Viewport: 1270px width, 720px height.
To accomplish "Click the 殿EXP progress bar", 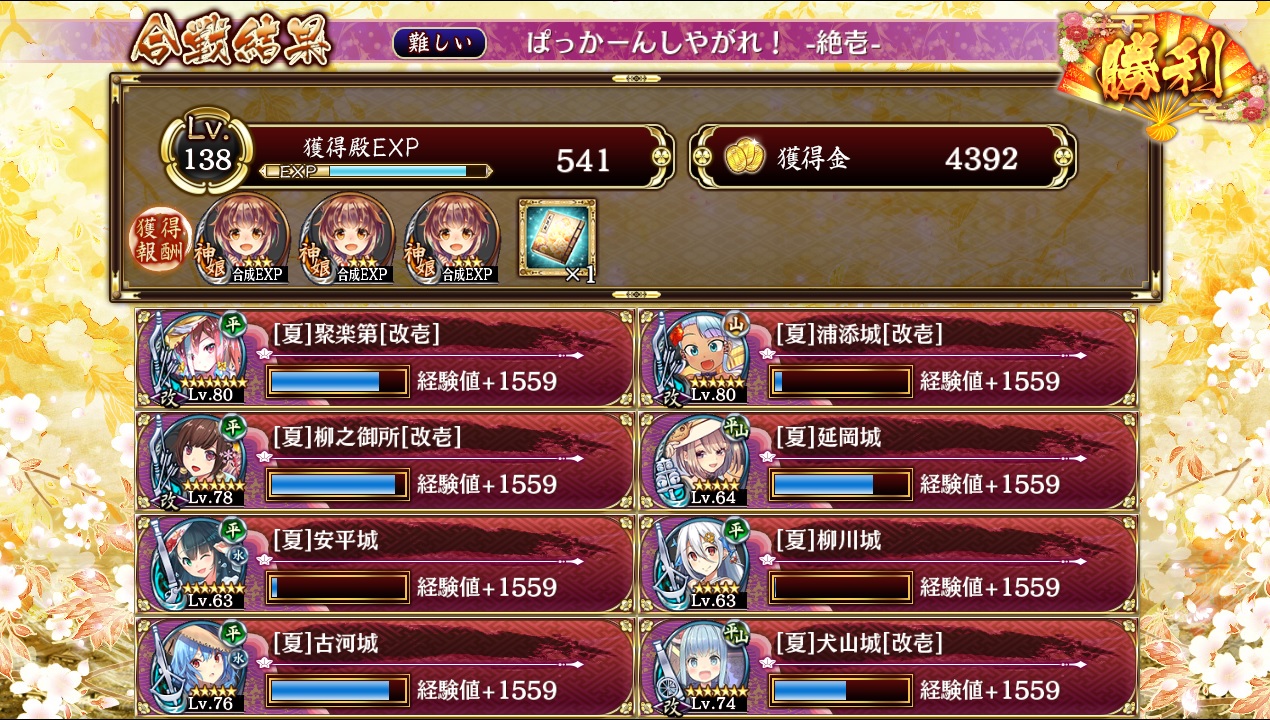I will point(376,171).
